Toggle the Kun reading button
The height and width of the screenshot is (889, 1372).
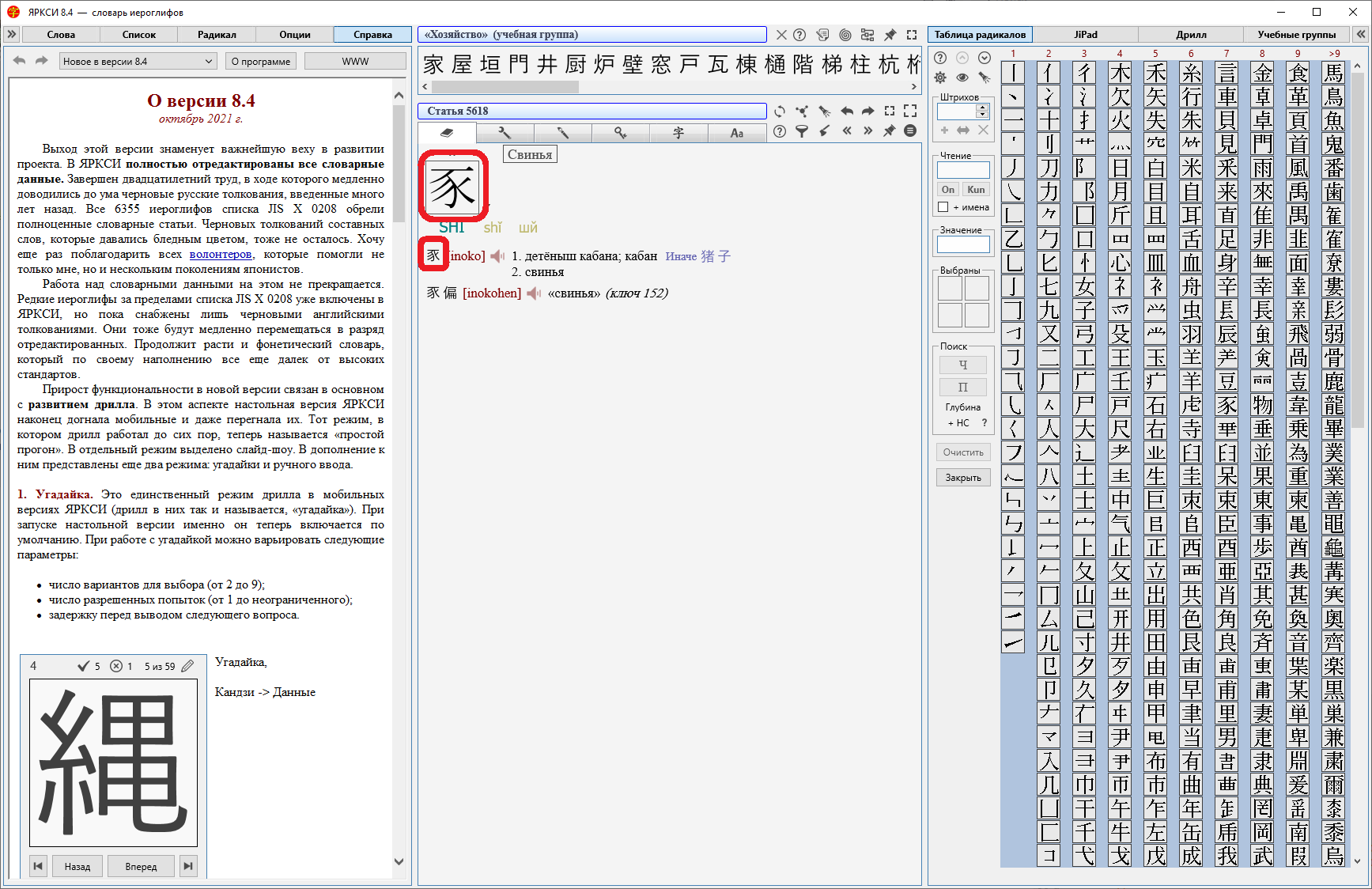tap(977, 190)
